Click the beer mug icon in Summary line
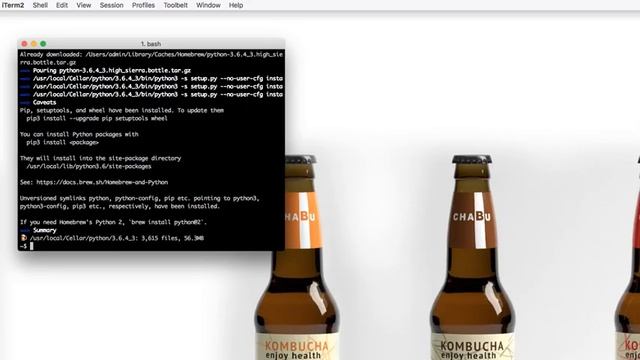The image size is (640, 360). click(24, 238)
